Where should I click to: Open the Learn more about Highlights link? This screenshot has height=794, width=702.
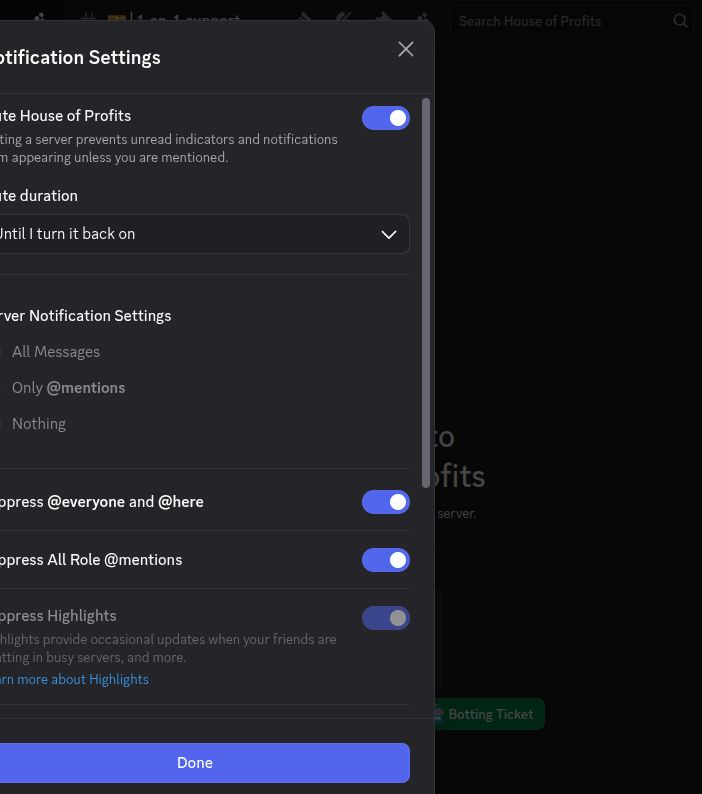(74, 679)
